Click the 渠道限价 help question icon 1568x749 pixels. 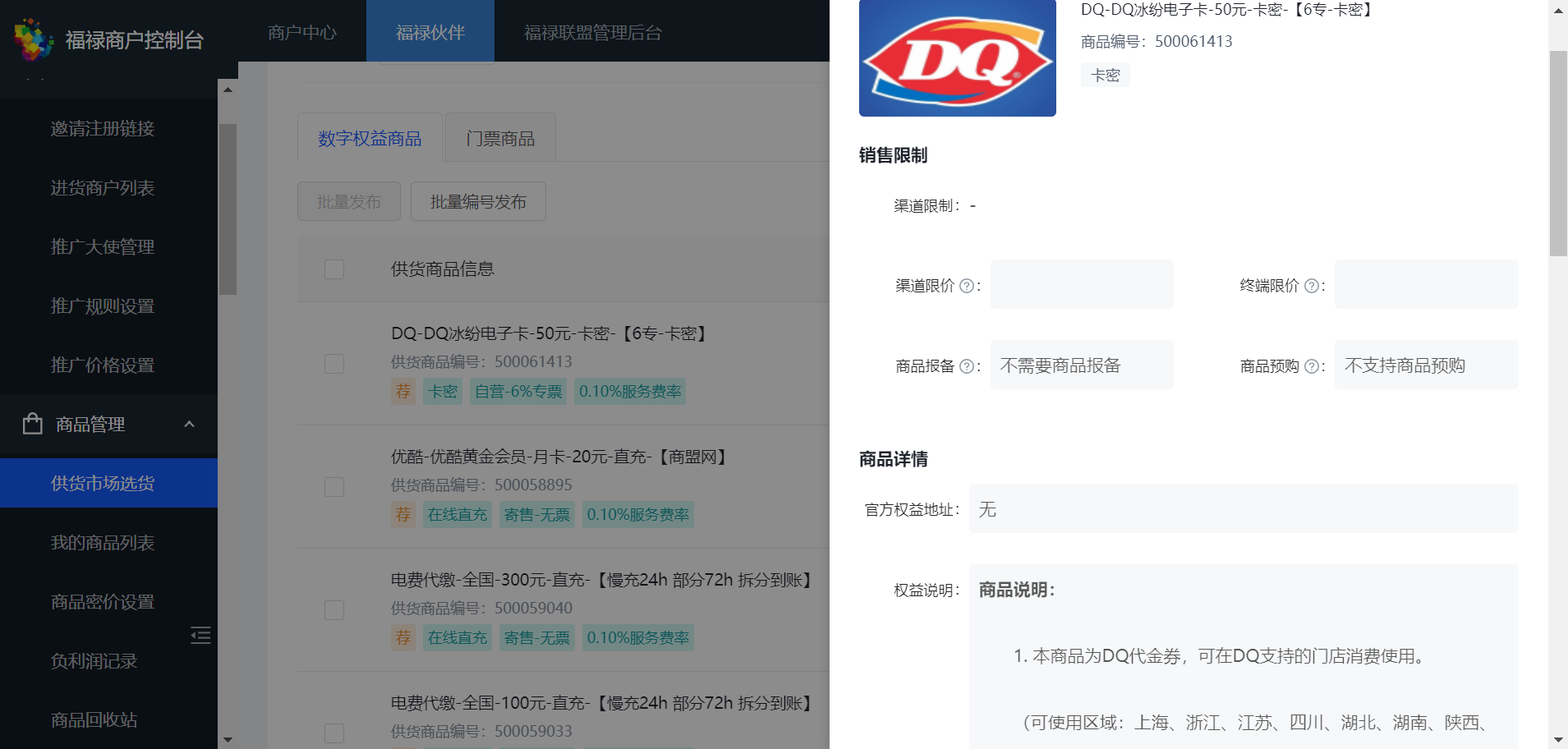coord(967,286)
